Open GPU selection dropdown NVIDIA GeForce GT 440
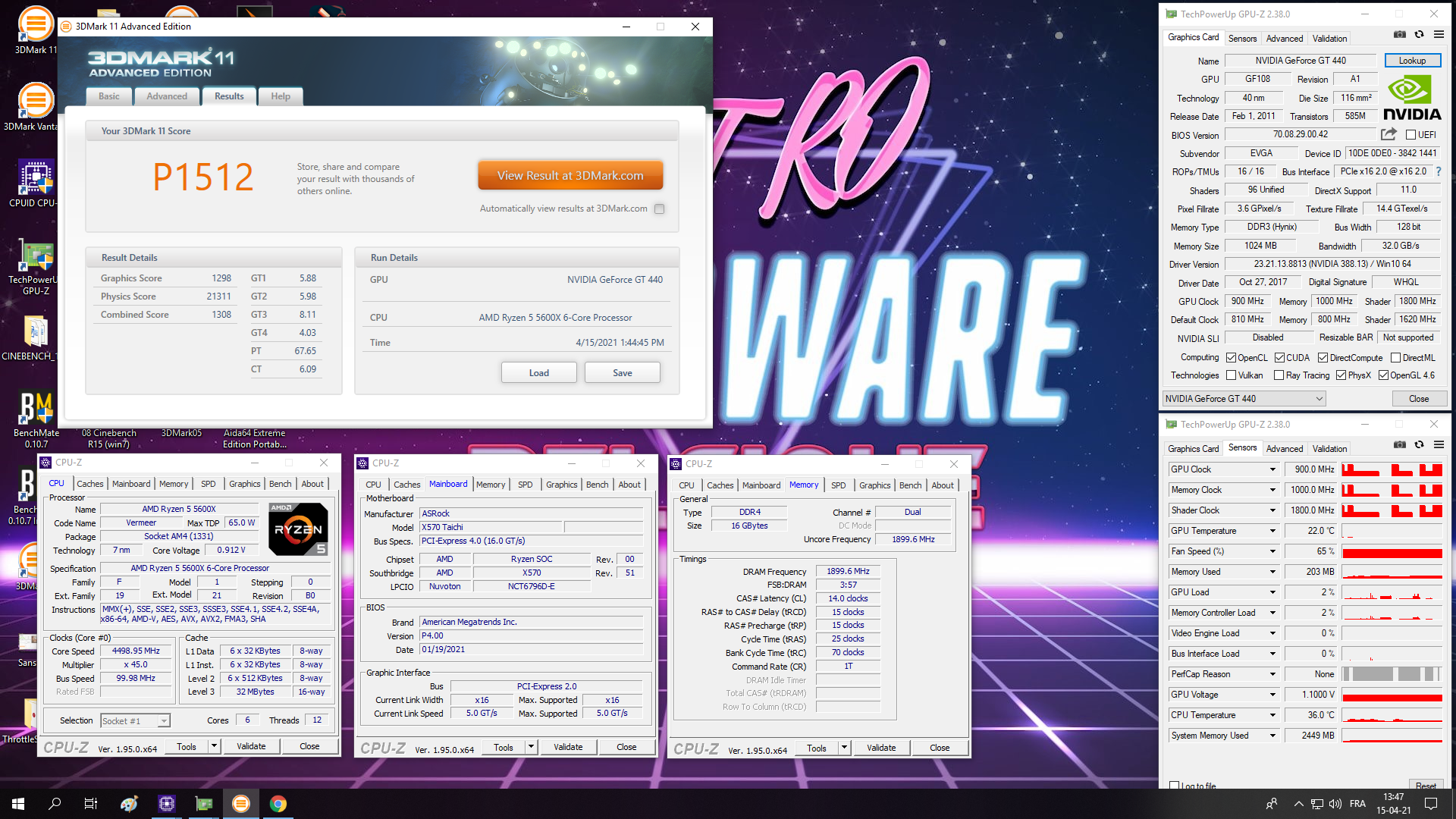 [x=1244, y=399]
